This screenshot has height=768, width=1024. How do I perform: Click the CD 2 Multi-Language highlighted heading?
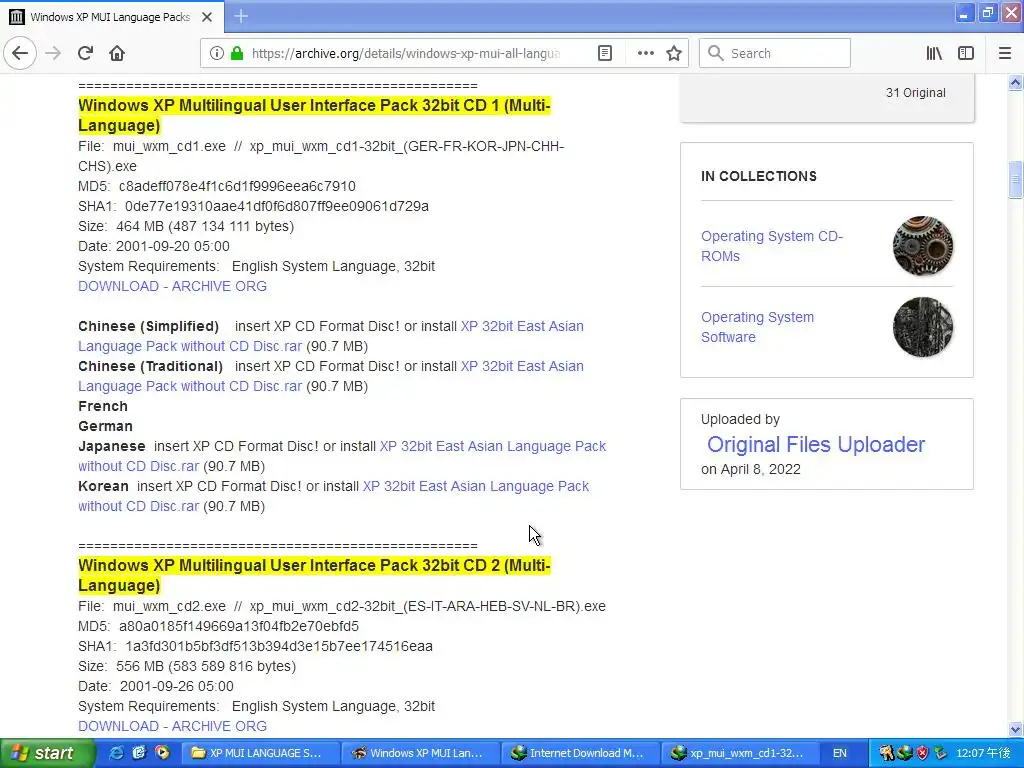[x=315, y=575]
